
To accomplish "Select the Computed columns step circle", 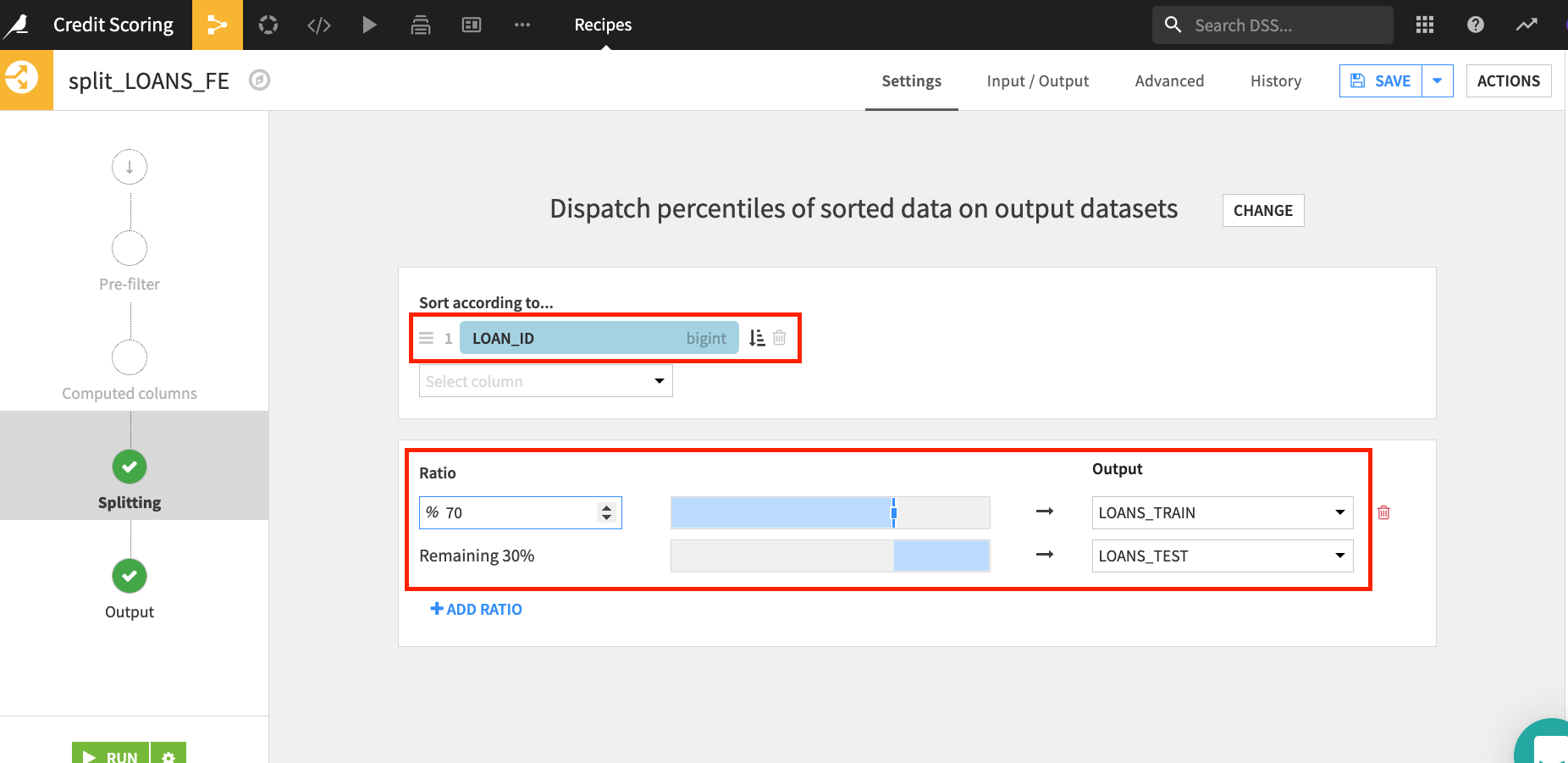I will point(130,357).
